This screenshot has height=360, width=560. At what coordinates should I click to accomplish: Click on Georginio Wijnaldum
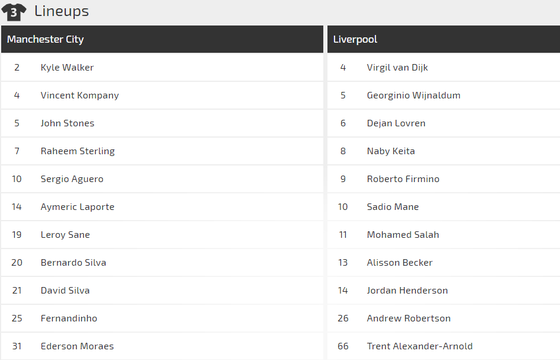(414, 95)
